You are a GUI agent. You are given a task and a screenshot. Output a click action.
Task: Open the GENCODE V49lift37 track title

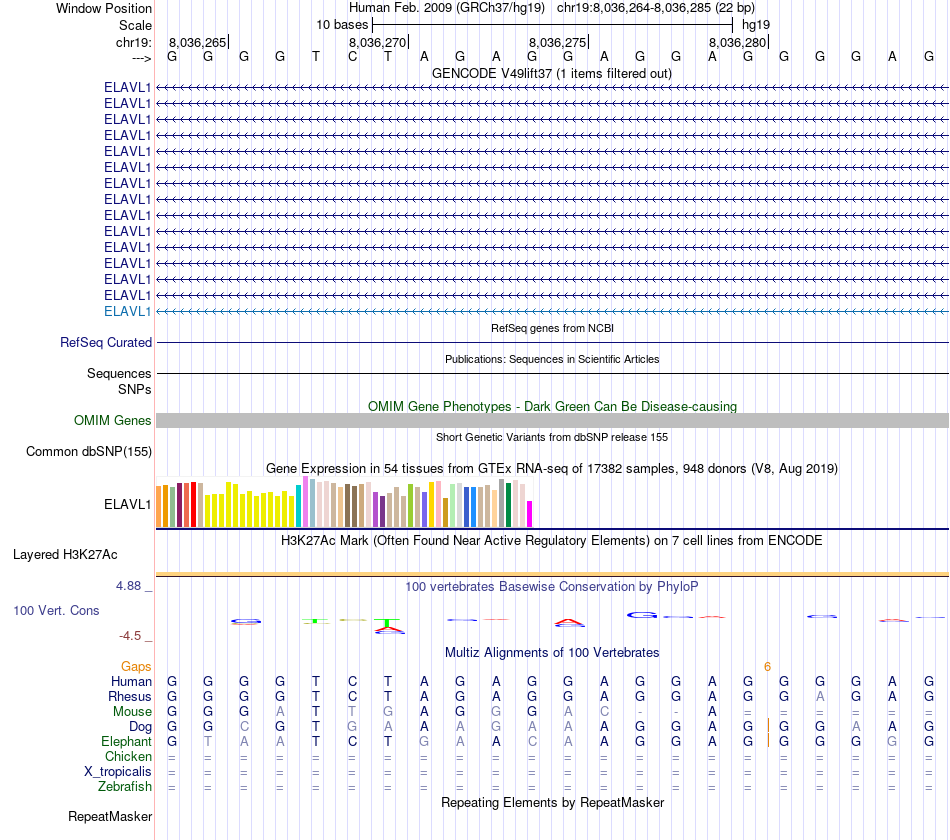coord(552,73)
